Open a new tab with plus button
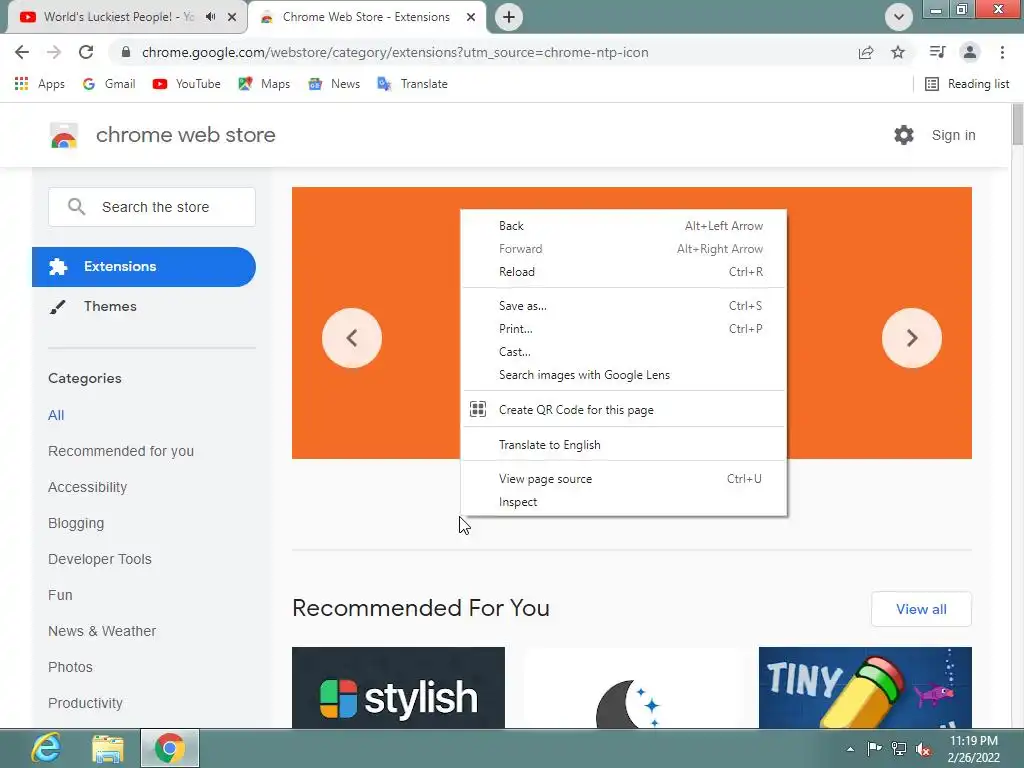 [509, 17]
